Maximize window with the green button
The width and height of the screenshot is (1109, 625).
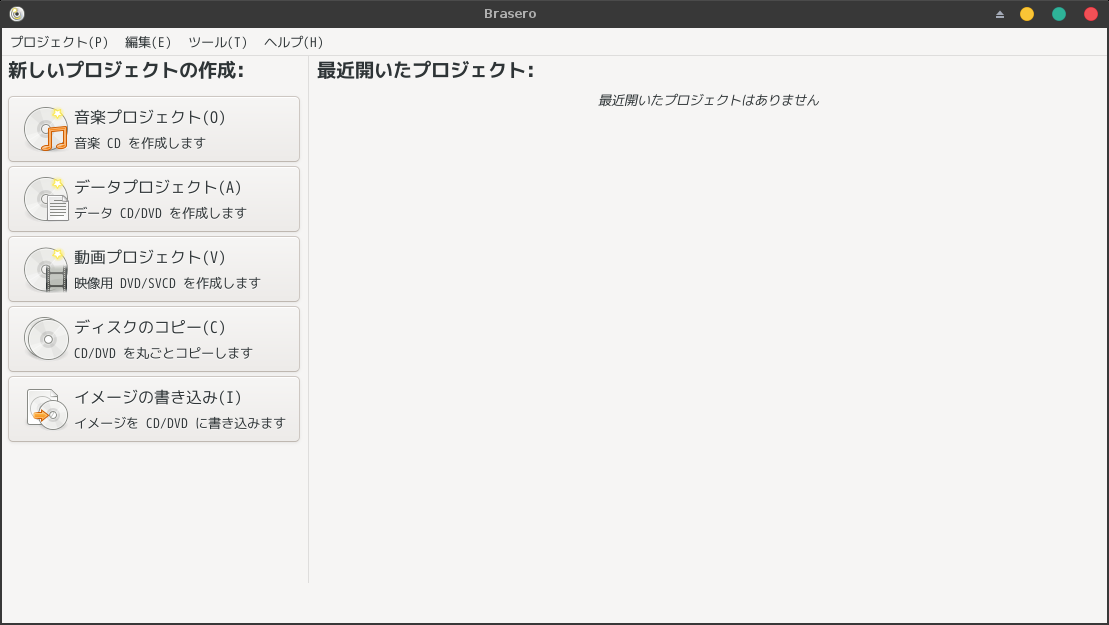1059,14
